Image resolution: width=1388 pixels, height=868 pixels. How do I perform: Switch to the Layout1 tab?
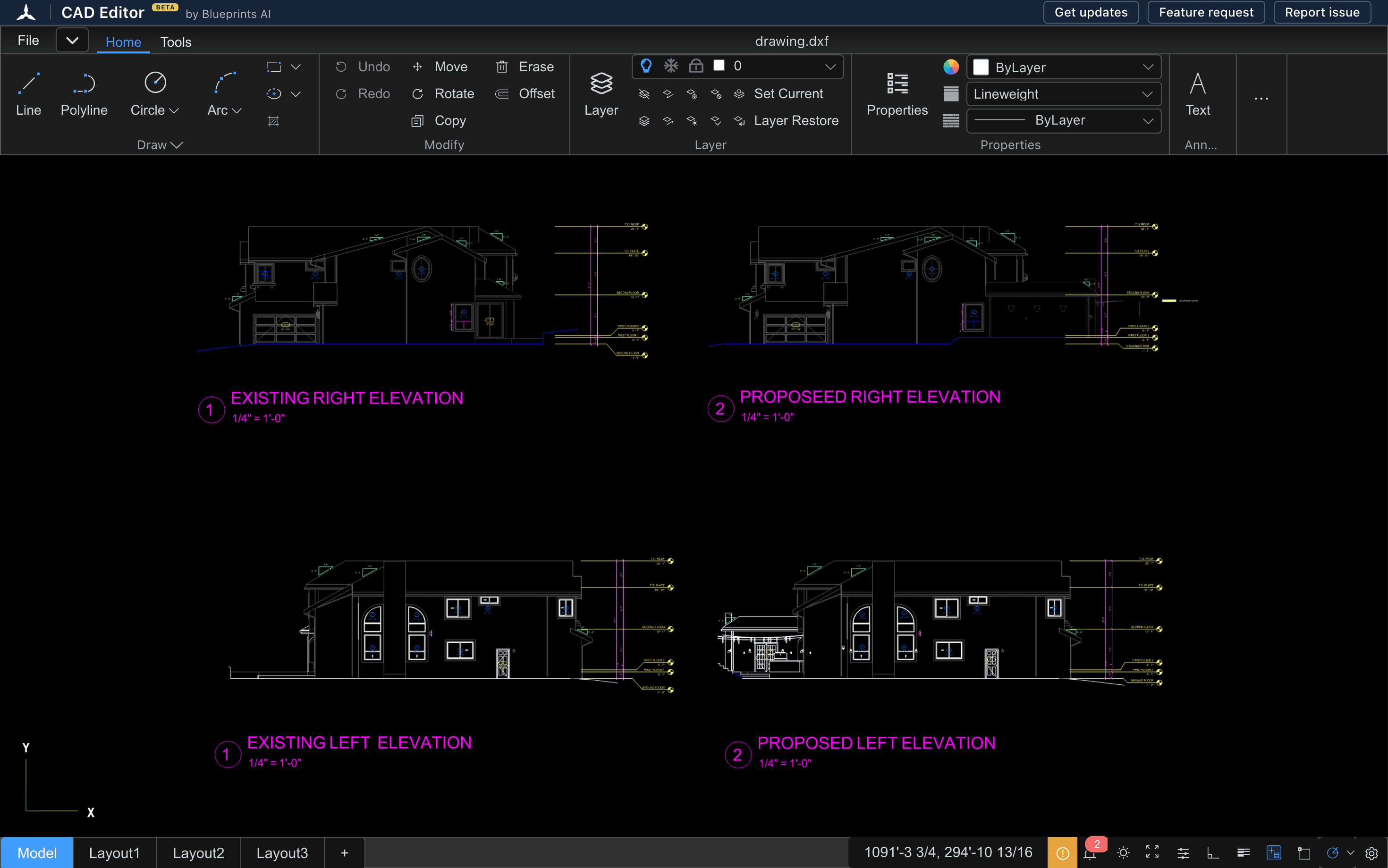click(114, 852)
